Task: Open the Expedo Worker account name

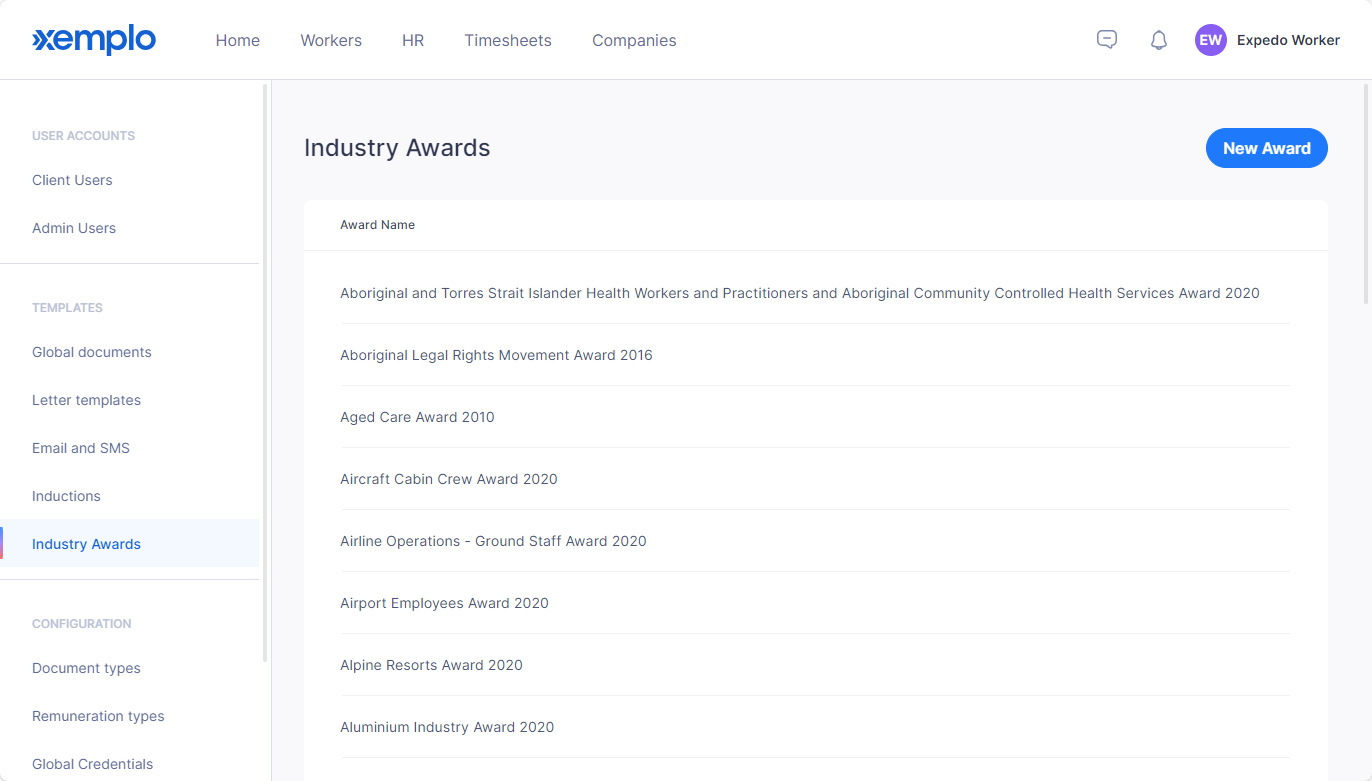Action: pyautogui.click(x=1288, y=40)
